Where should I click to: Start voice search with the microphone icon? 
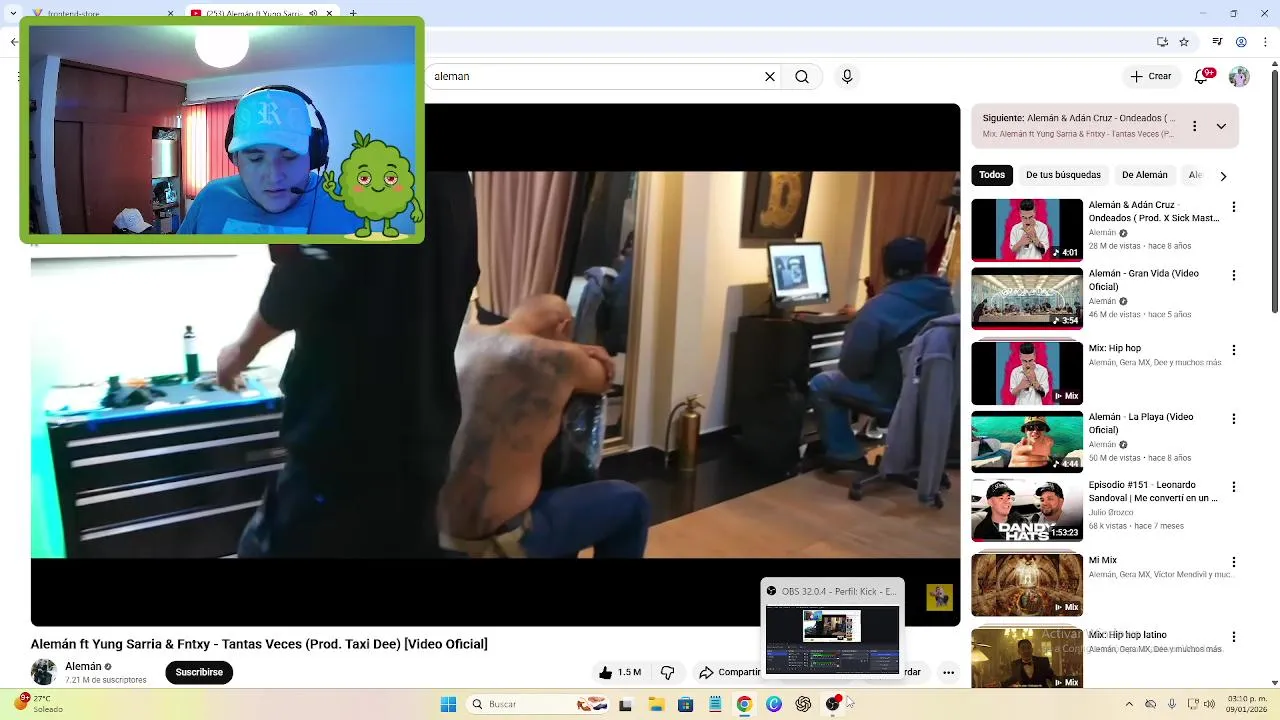[847, 76]
